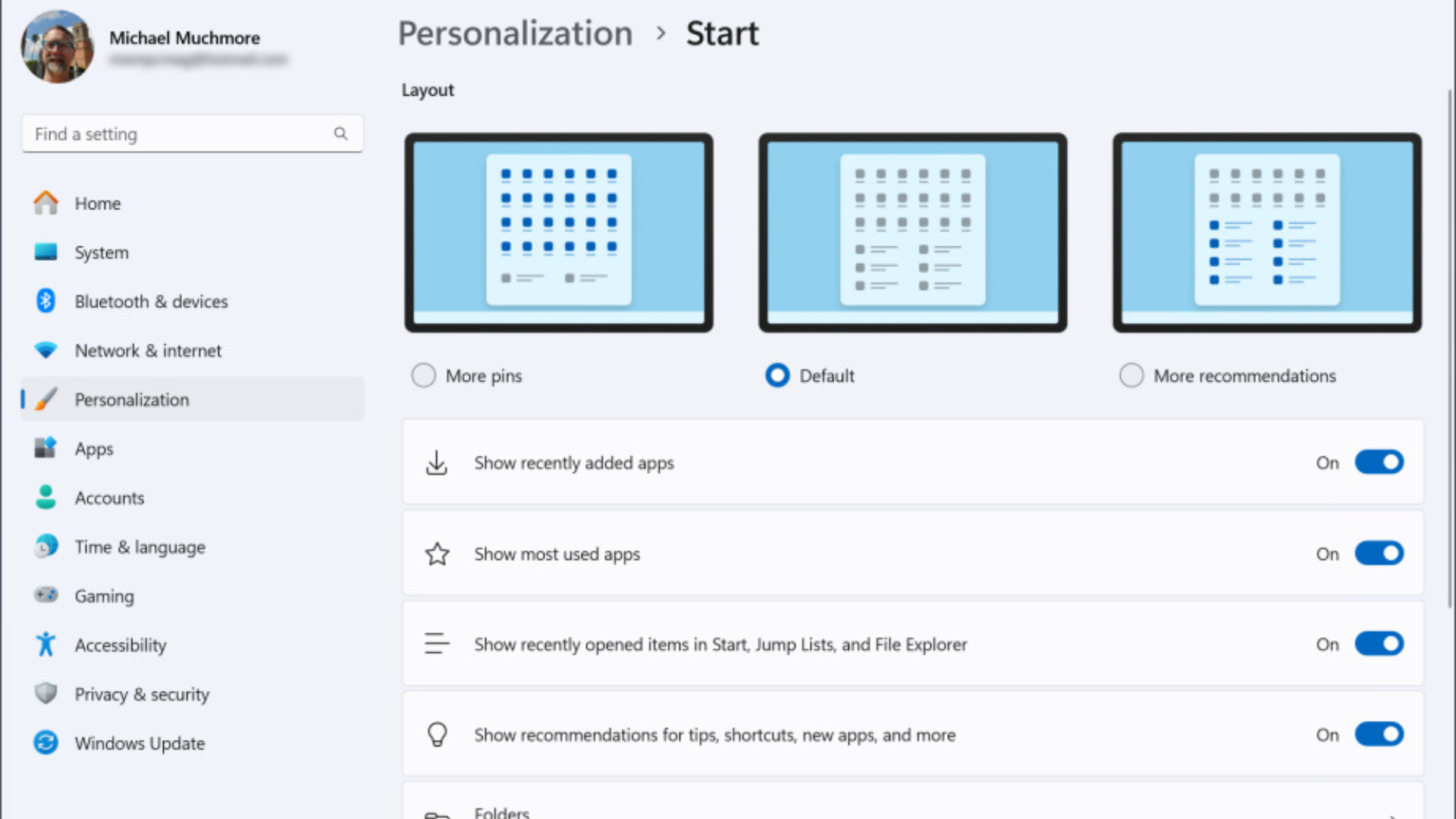This screenshot has width=1456, height=819.
Task: Disable Show most used apps toggle
Action: [x=1379, y=554]
